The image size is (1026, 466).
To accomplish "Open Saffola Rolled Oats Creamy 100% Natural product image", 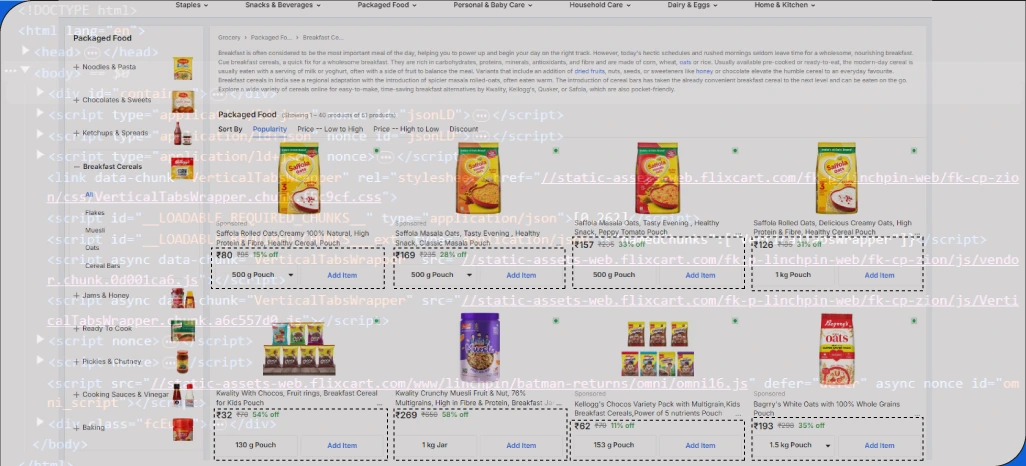I will tap(299, 179).
